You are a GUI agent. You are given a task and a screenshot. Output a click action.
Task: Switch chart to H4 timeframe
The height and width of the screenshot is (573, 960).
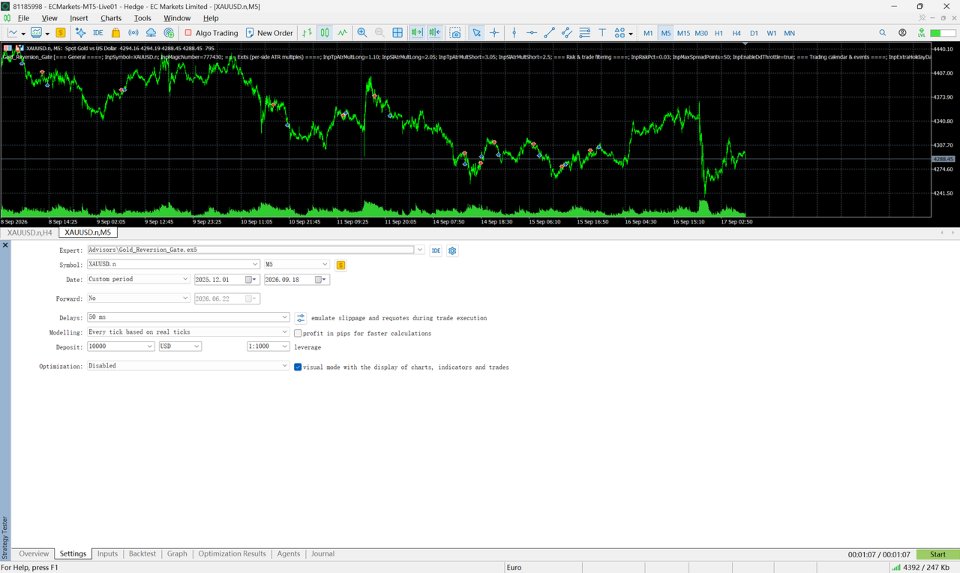point(737,33)
